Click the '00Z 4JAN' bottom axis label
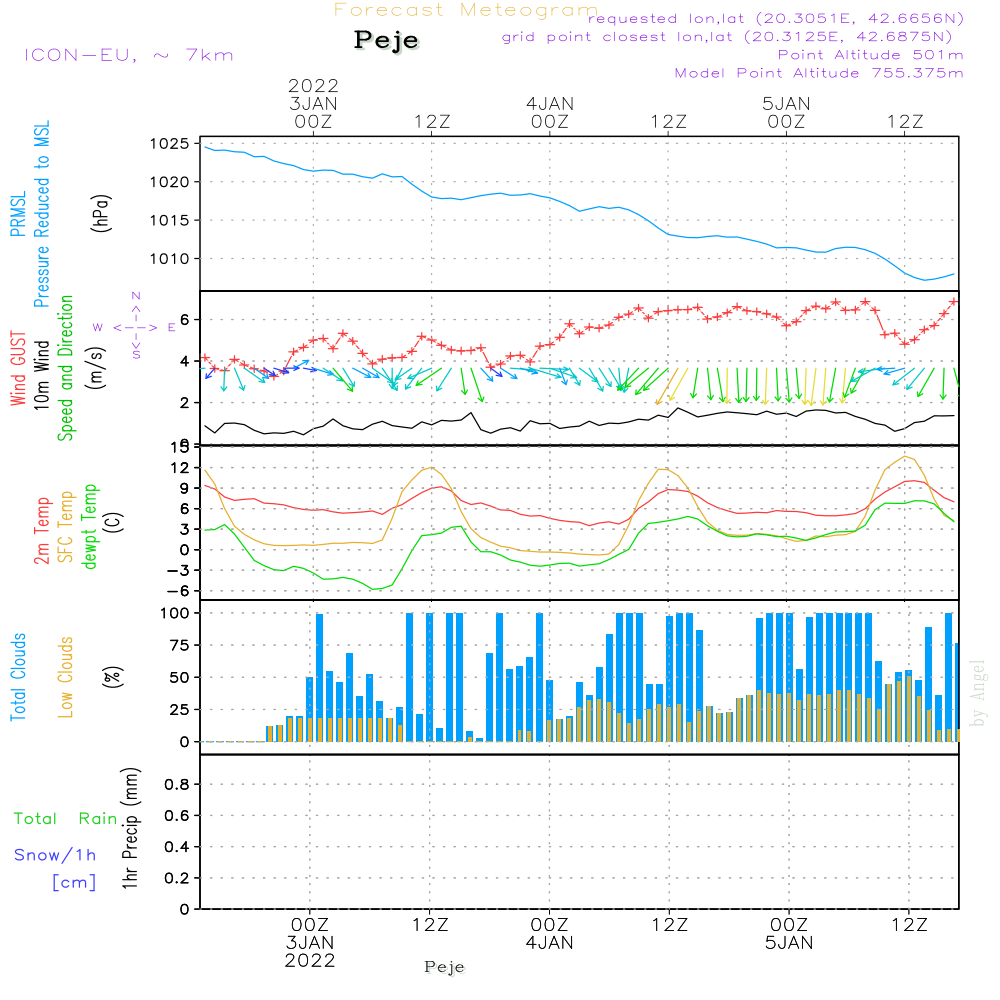 pyautogui.click(x=549, y=934)
